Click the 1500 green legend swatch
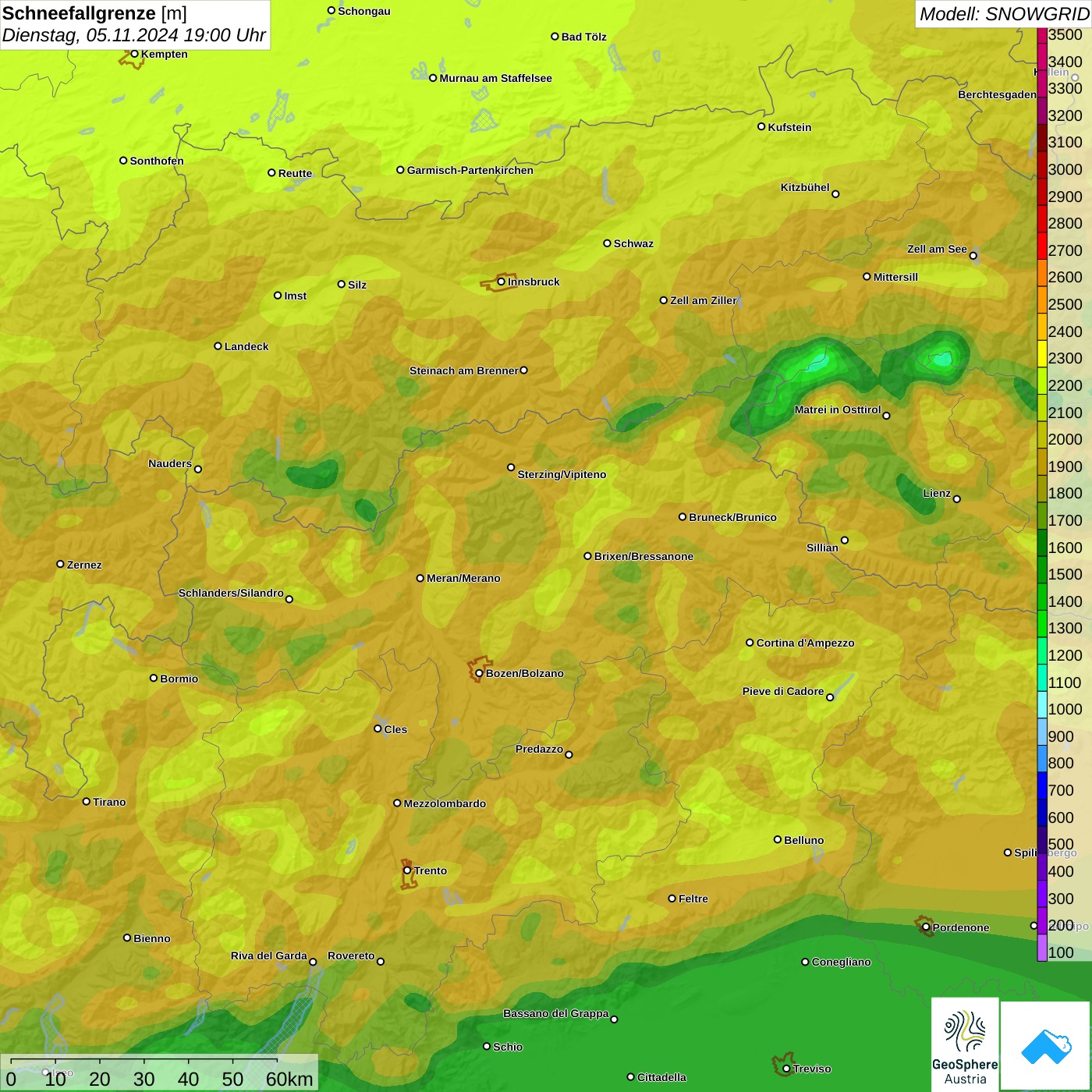Viewport: 1092px width, 1092px height. click(1042, 570)
